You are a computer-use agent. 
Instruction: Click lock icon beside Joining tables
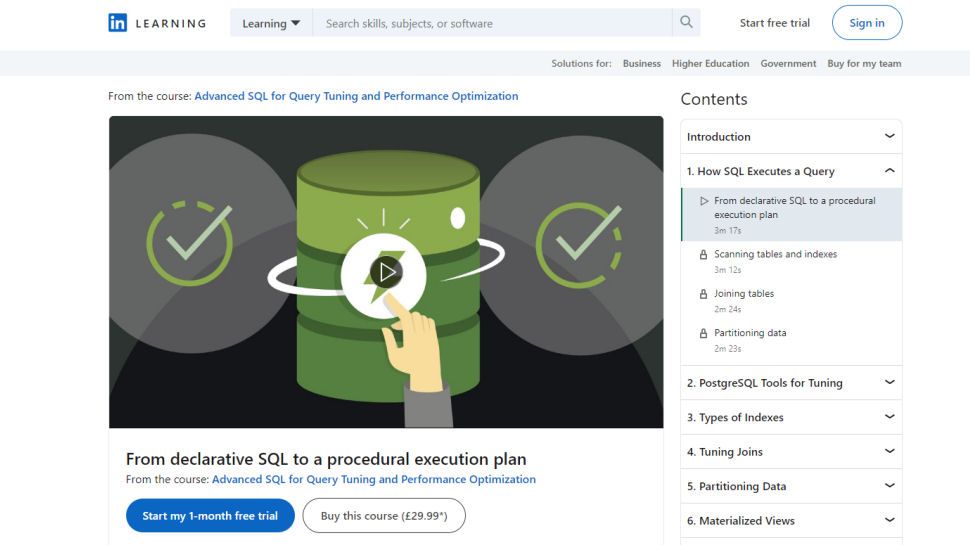tap(704, 294)
